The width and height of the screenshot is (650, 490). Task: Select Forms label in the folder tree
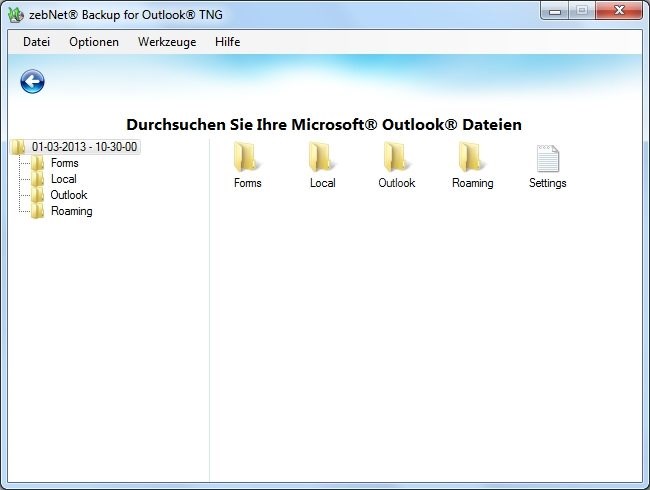[x=65, y=163]
